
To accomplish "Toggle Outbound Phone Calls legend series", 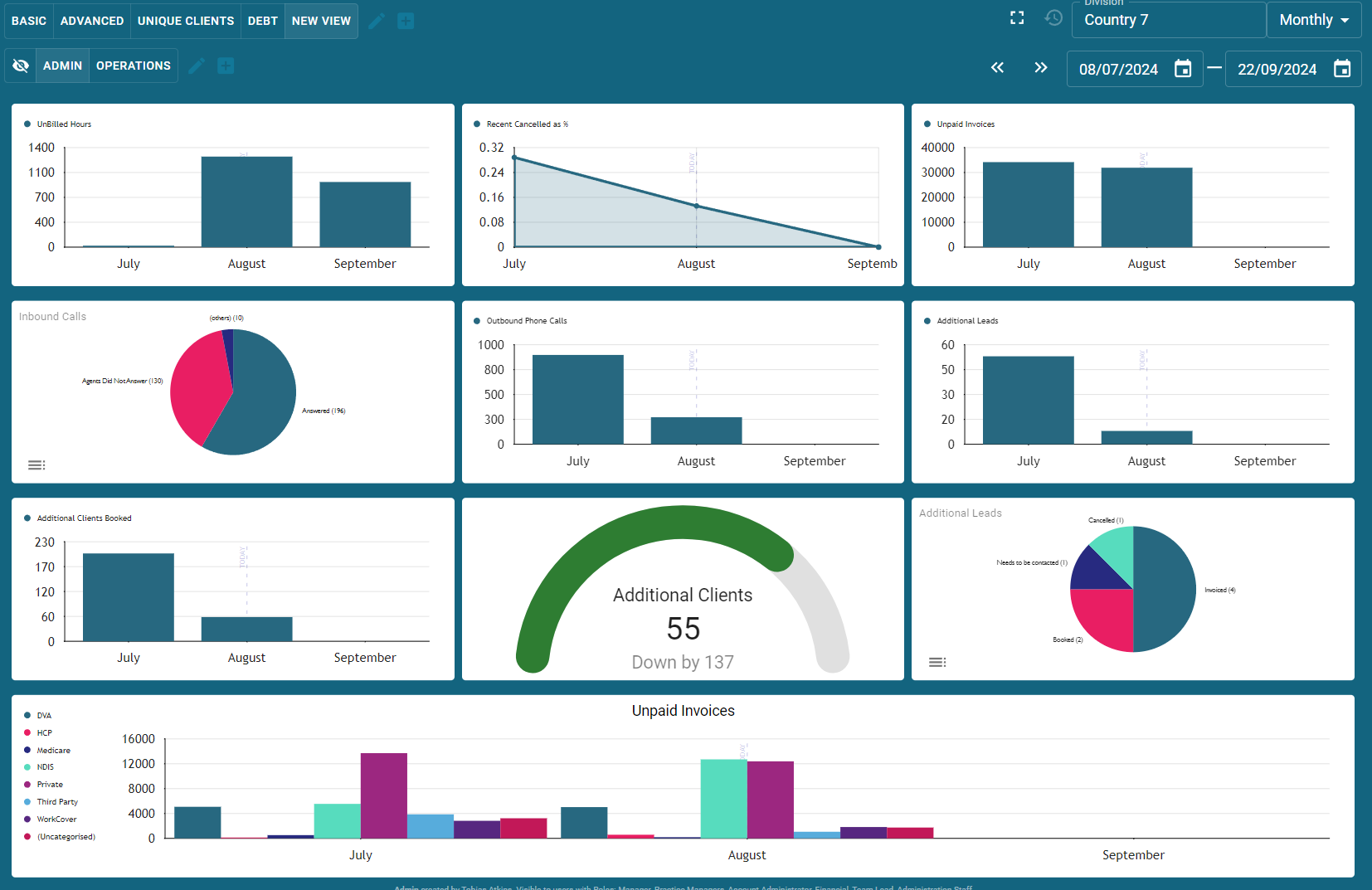I will [520, 321].
